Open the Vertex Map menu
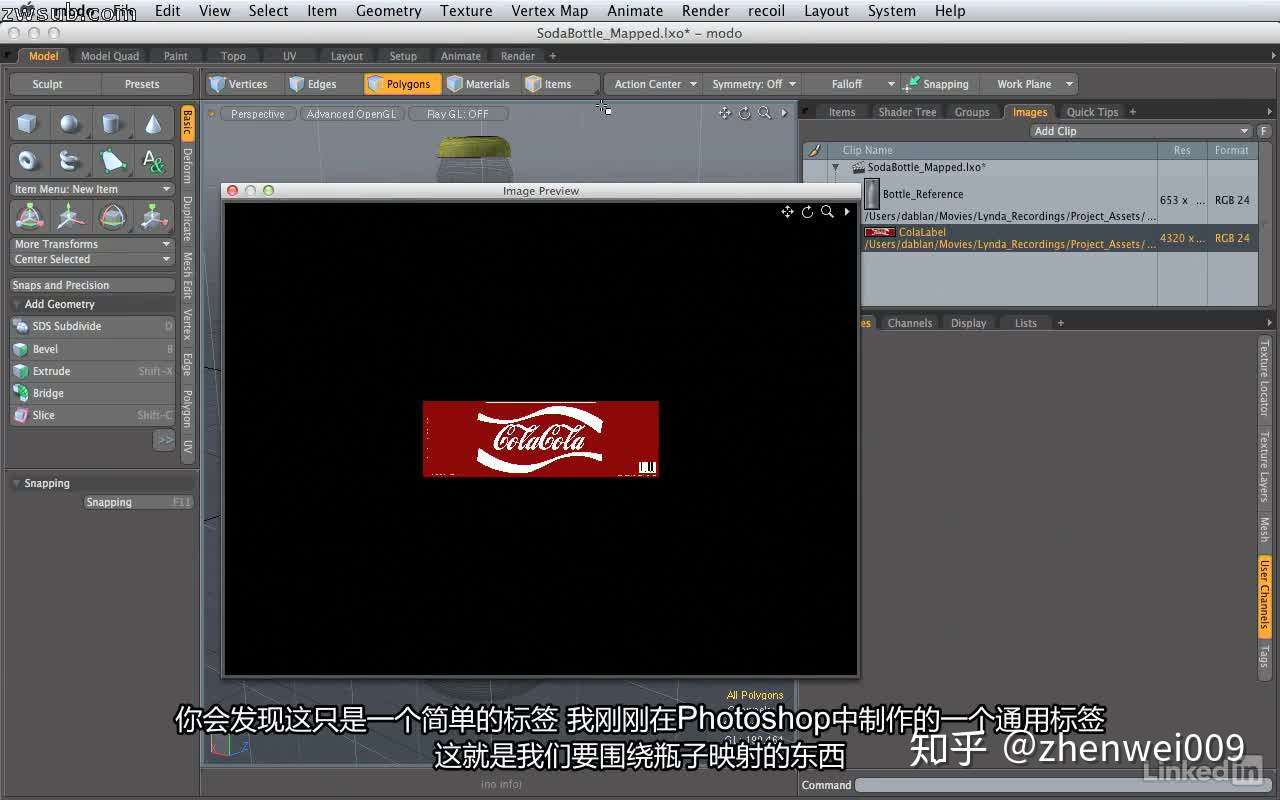Viewport: 1280px width, 800px height. (x=549, y=11)
